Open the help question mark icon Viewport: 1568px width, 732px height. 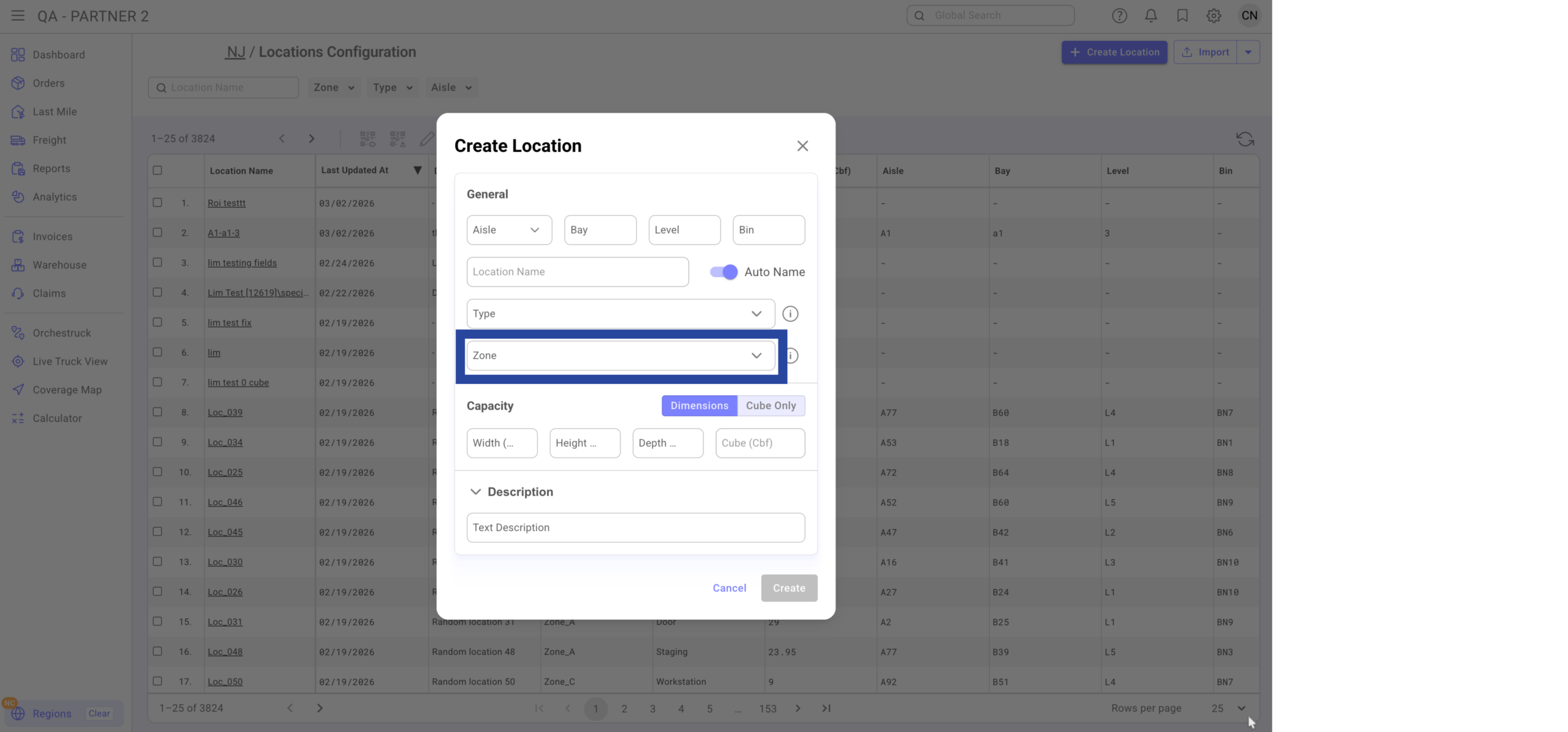point(1119,16)
